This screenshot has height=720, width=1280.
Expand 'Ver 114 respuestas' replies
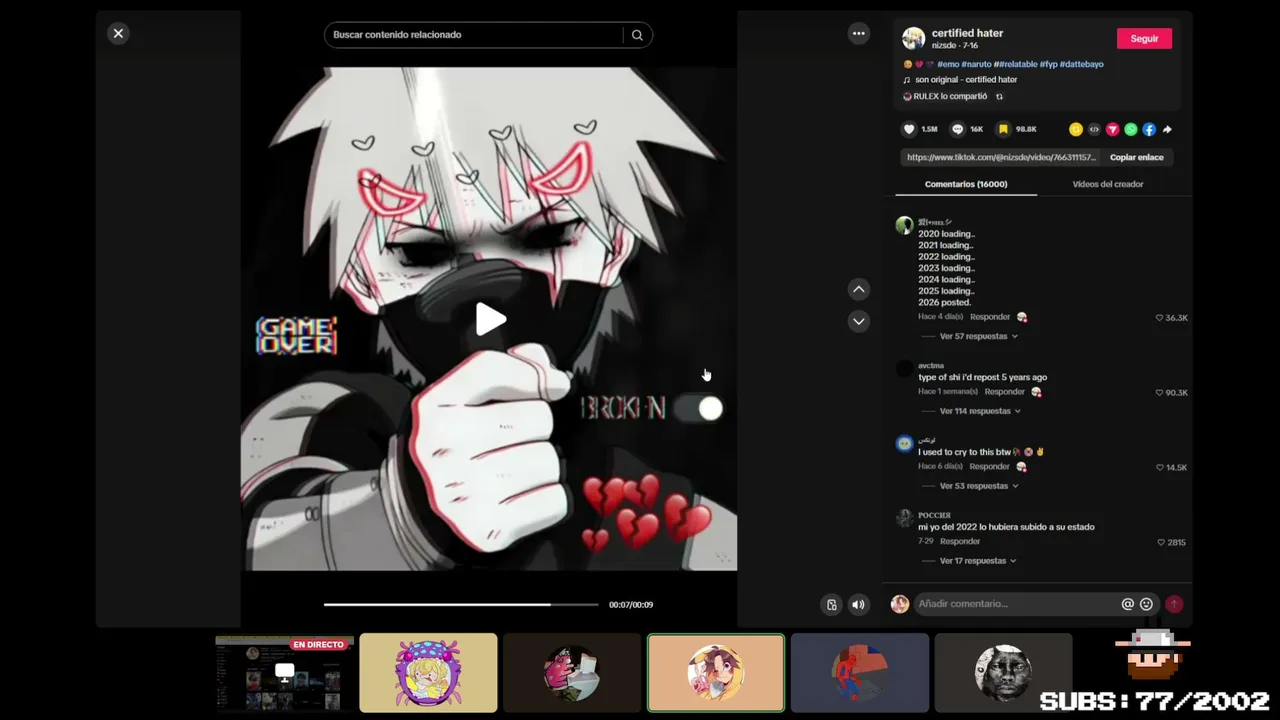click(980, 411)
